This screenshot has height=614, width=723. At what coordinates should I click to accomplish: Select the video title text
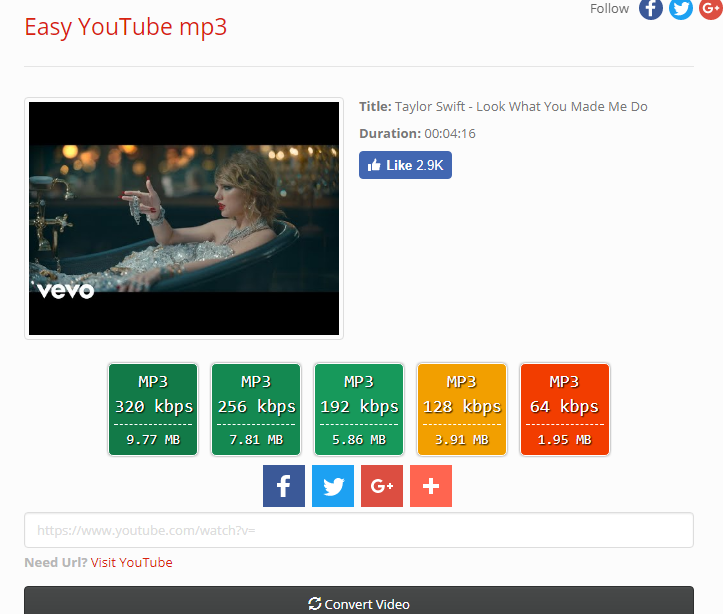(521, 106)
